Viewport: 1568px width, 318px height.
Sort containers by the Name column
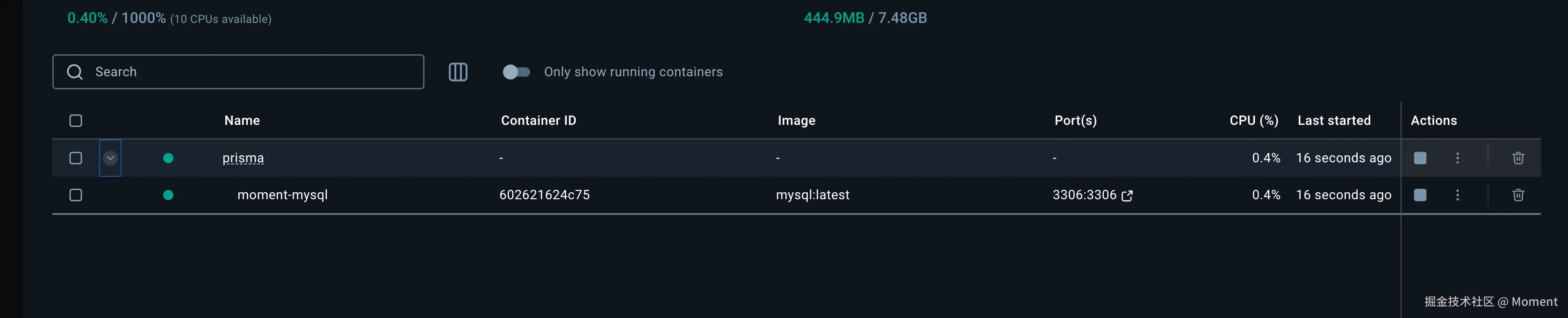[241, 120]
